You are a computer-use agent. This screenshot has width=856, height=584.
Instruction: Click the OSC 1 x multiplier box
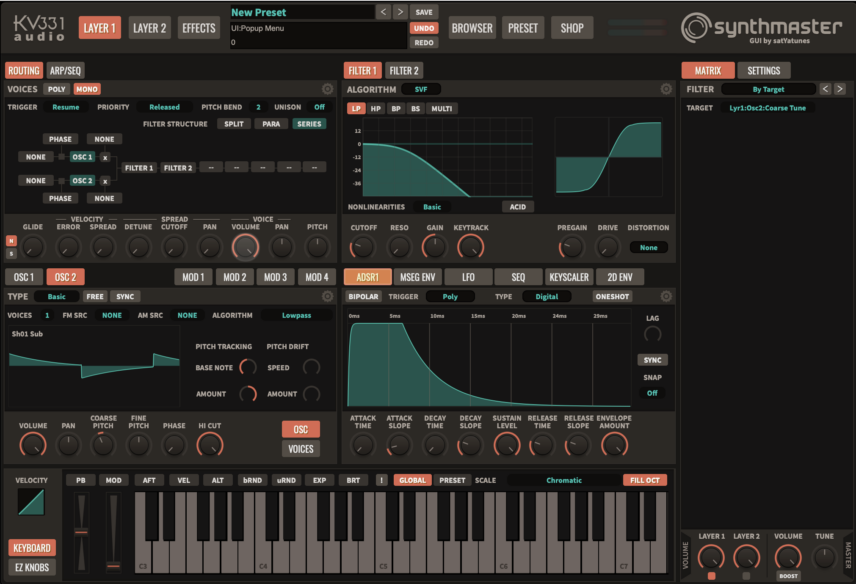pyautogui.click(x=105, y=157)
